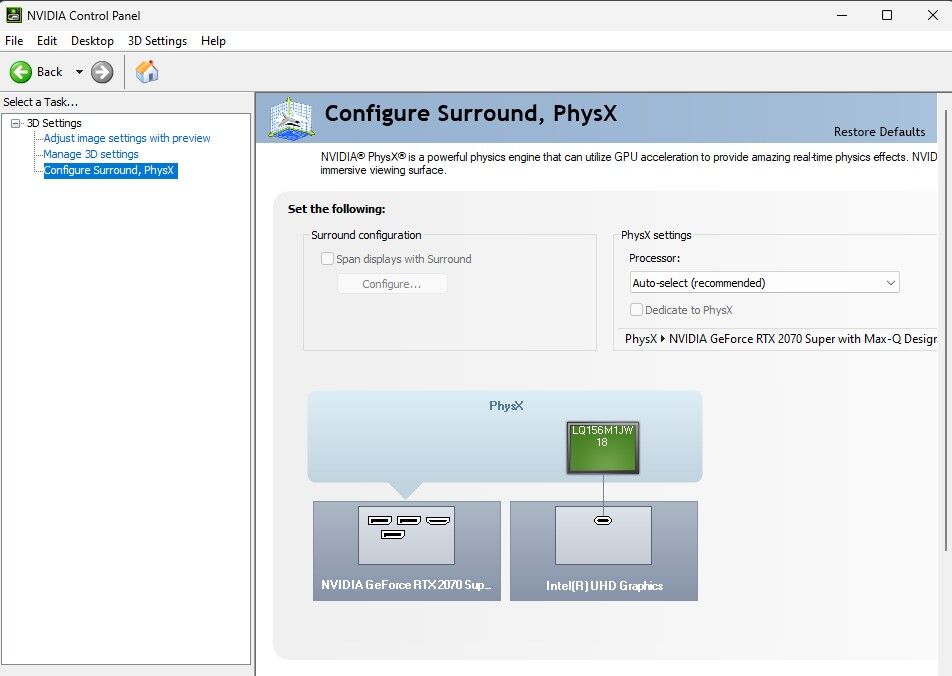Toggle Span displays with Surround checkbox
Screen dimensions: 952x676
327,259
